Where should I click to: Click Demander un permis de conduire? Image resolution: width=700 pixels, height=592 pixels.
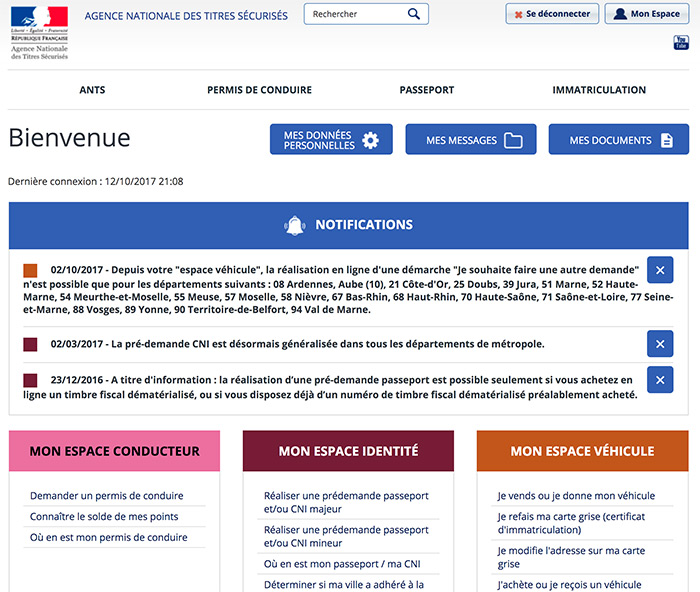pos(107,496)
